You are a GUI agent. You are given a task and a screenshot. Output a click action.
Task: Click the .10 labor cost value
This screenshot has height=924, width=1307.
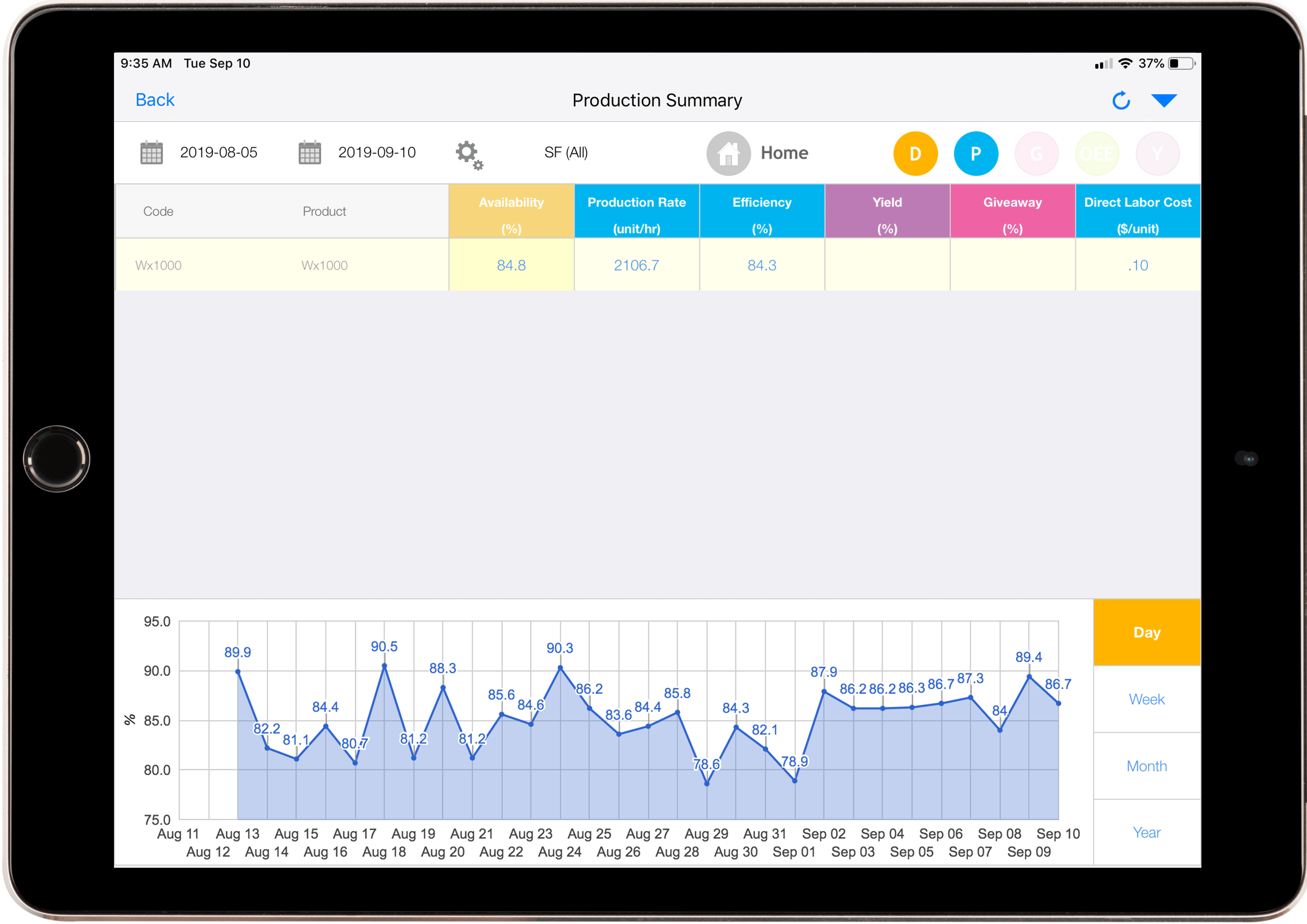click(x=1137, y=265)
